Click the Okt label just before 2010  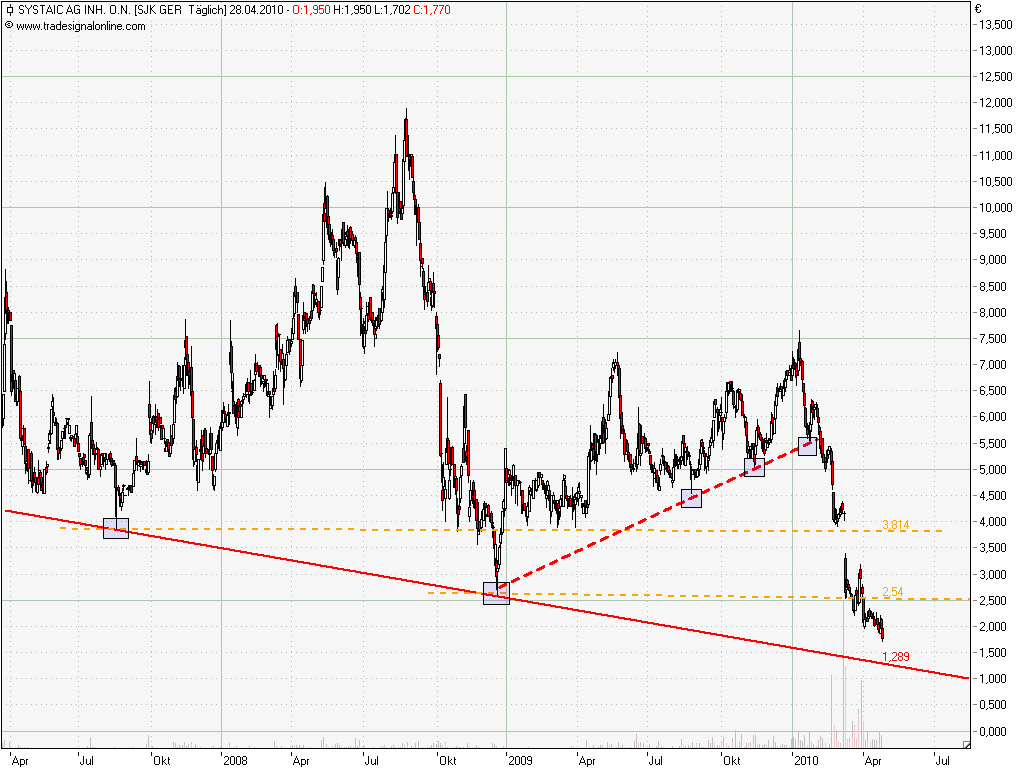coord(731,760)
